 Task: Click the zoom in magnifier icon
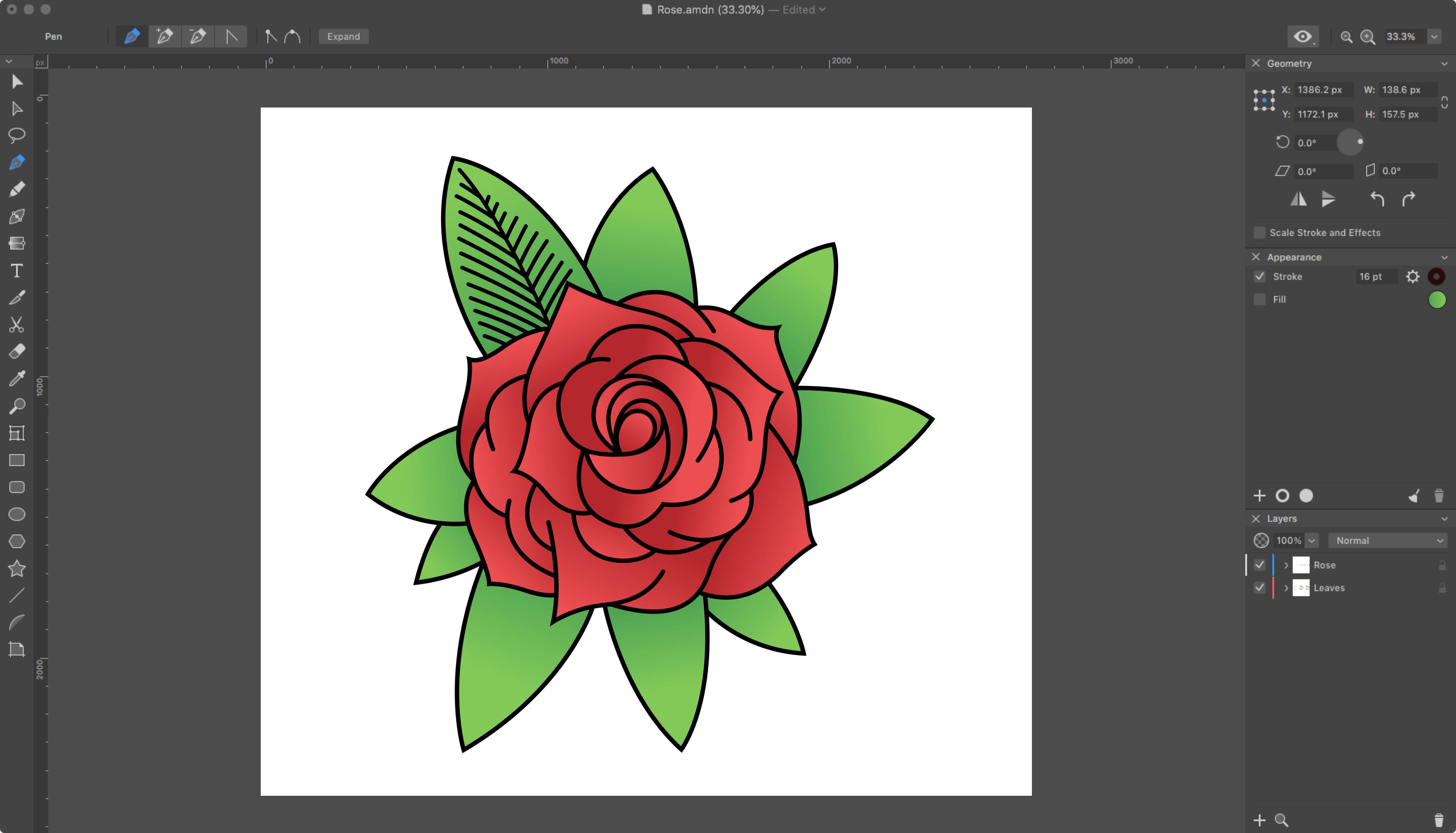[x=1368, y=37]
